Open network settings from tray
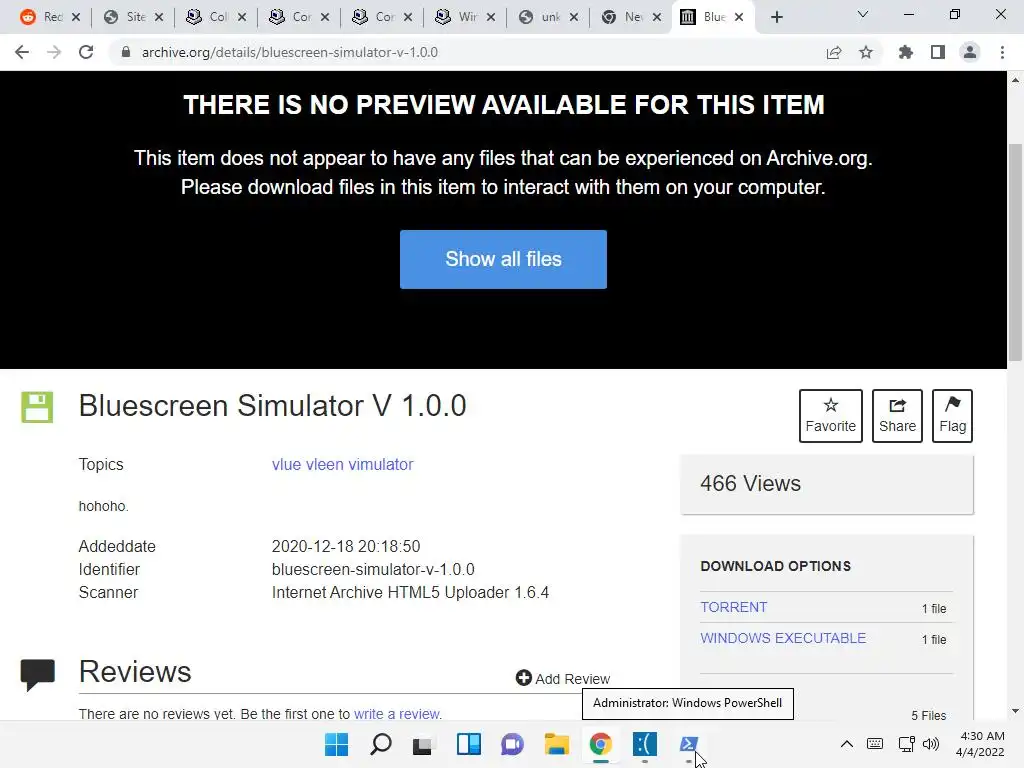 coord(906,744)
